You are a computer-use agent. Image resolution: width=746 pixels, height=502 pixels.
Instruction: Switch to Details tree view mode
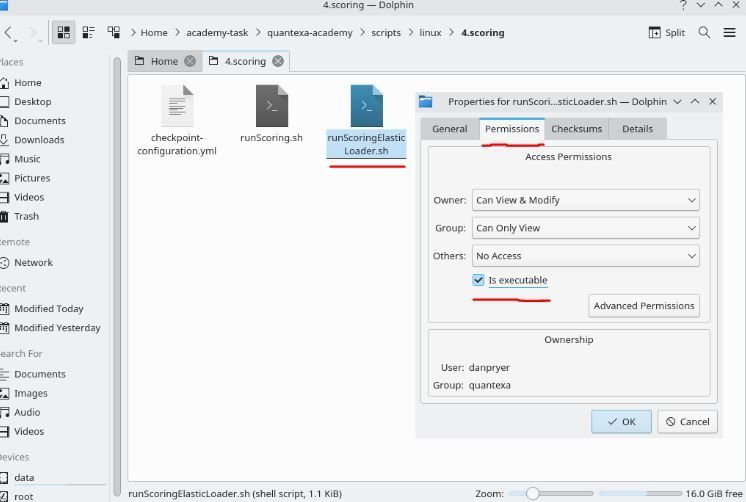coord(113,32)
